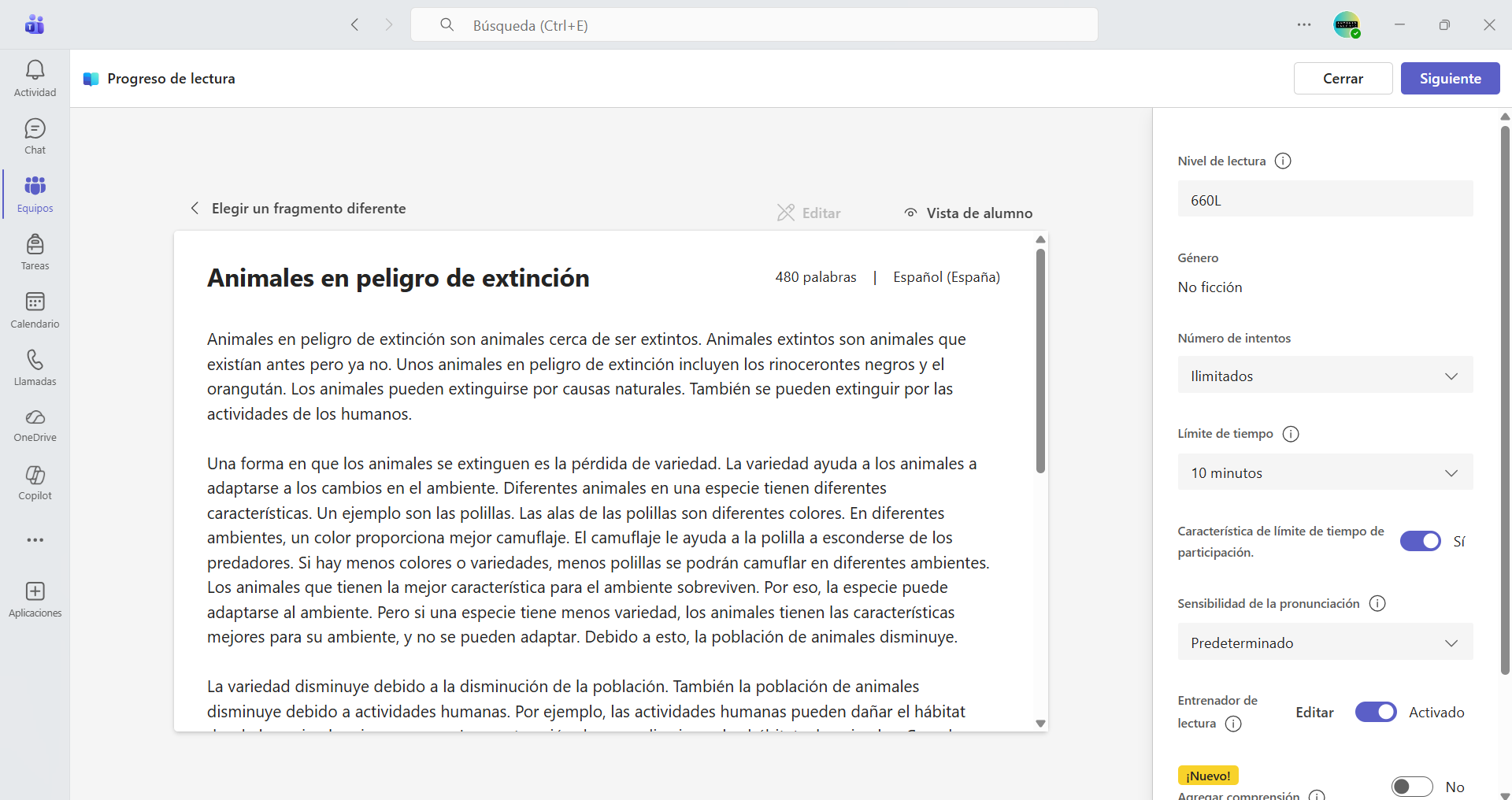Click the back chevron beside Elegir un fragmento
This screenshot has height=800, width=1512.
195,208
